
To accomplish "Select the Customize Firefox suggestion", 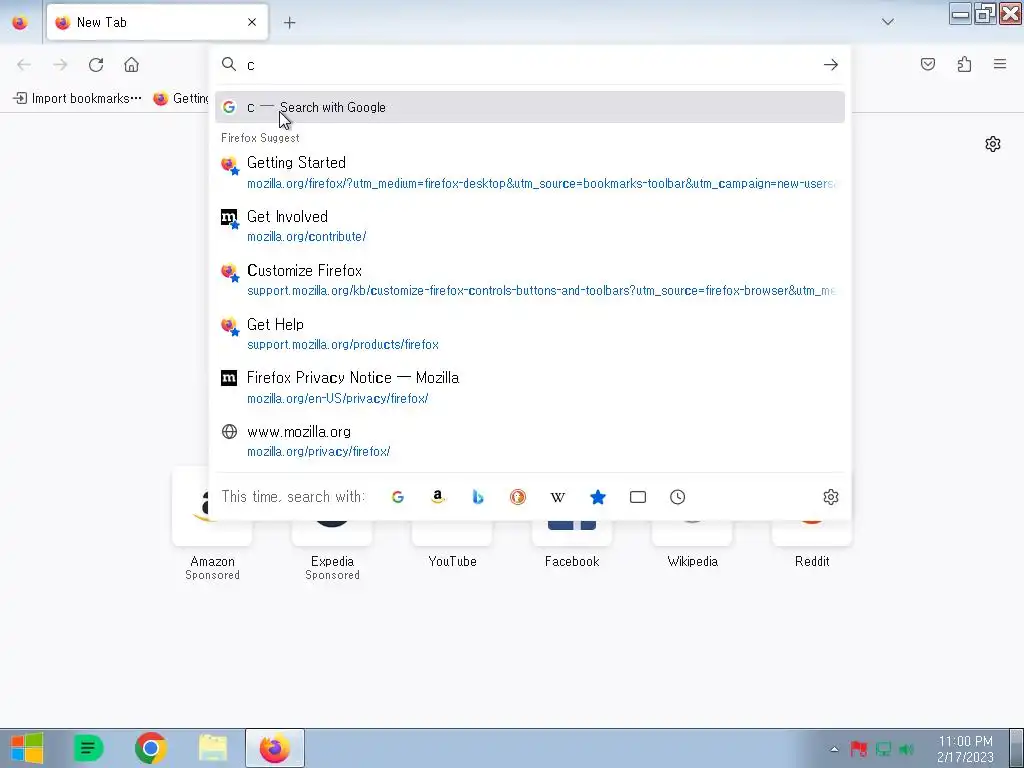I will point(530,280).
